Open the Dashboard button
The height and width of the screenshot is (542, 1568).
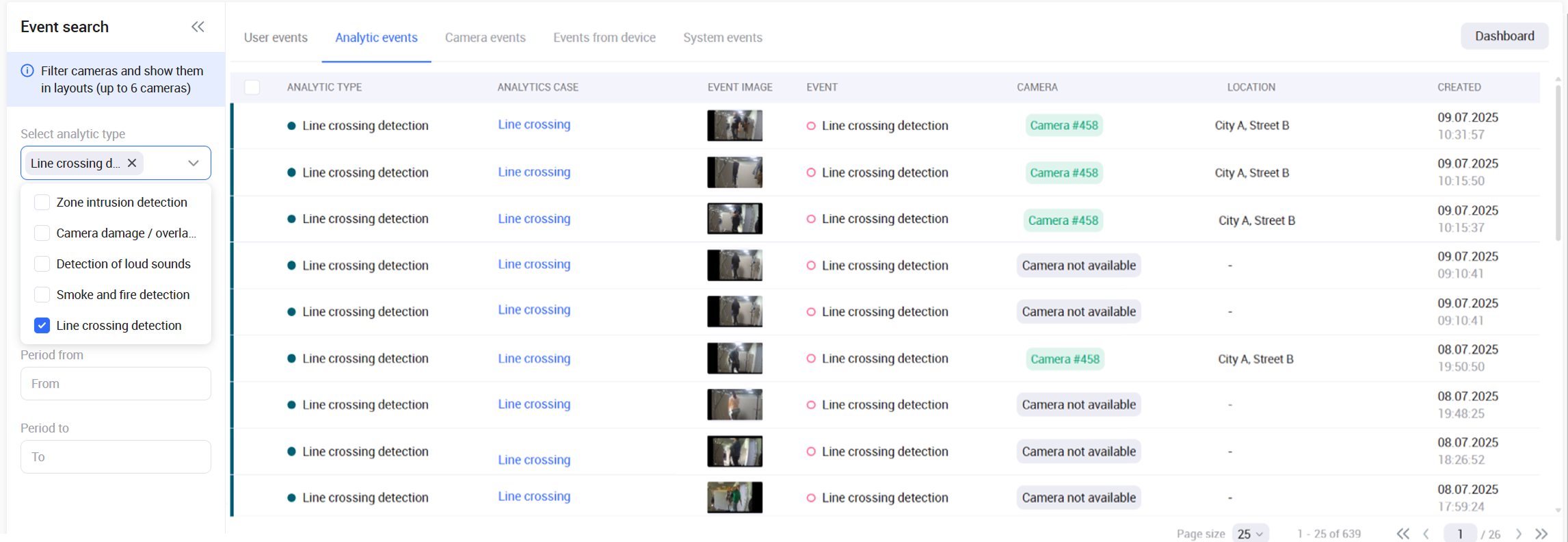pyautogui.click(x=1504, y=36)
